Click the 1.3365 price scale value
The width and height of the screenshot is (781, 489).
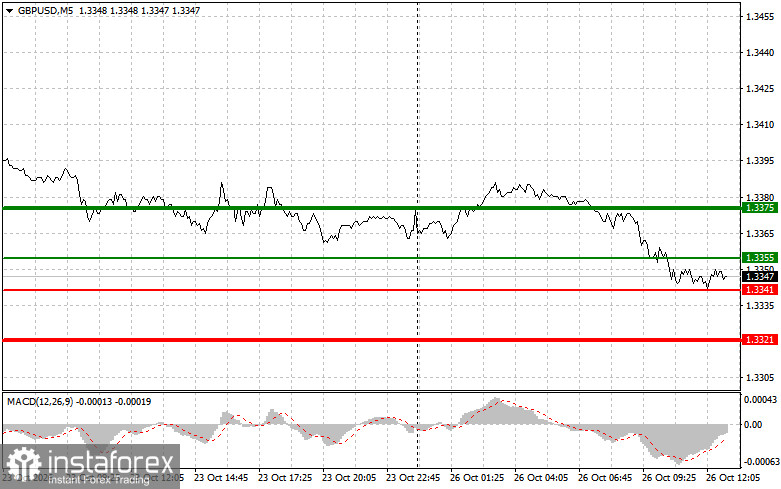tap(760, 233)
